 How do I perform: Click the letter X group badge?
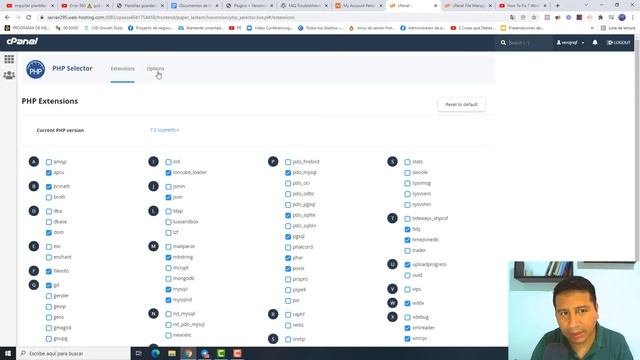(392, 317)
